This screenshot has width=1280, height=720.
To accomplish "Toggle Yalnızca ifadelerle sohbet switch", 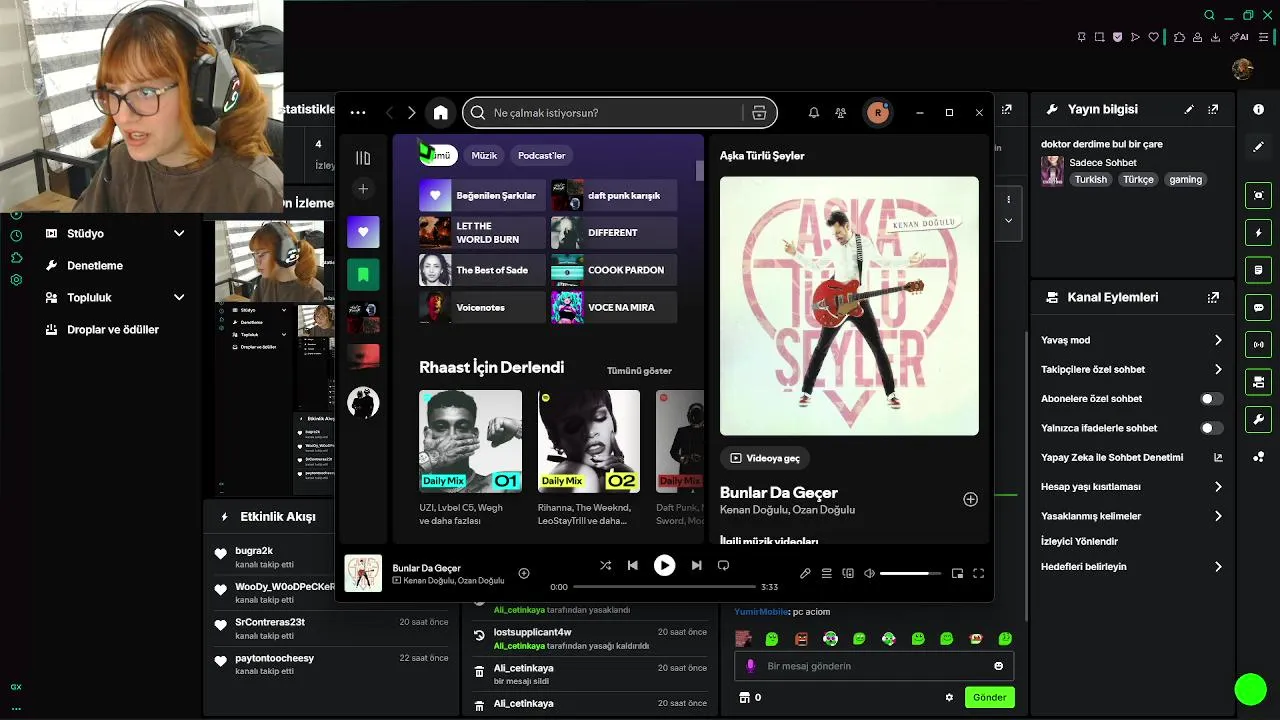I will 1211,428.
